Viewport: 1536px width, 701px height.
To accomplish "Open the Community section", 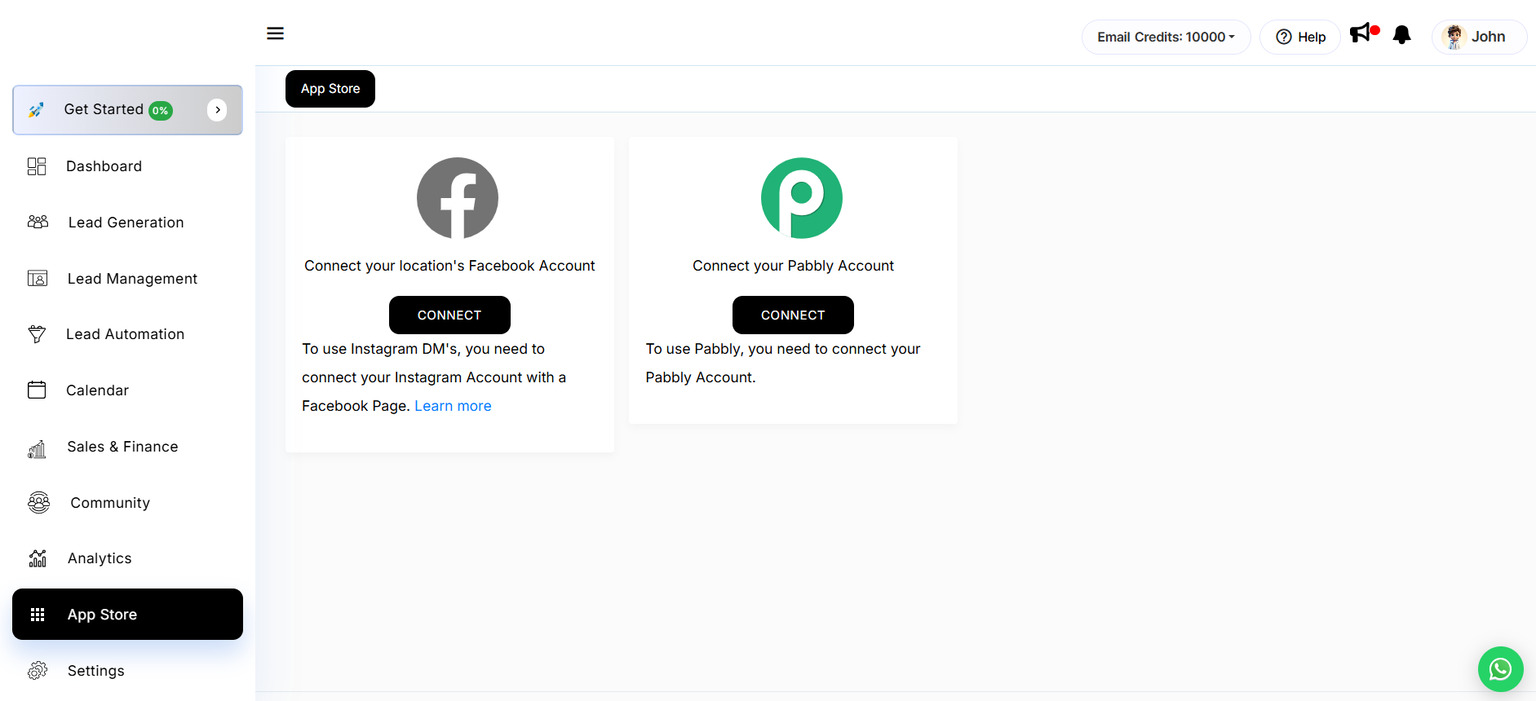I will [110, 502].
